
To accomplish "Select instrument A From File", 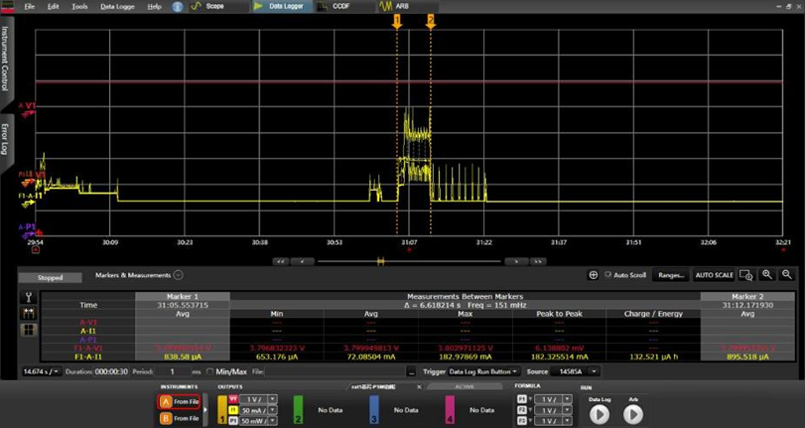I will point(180,400).
